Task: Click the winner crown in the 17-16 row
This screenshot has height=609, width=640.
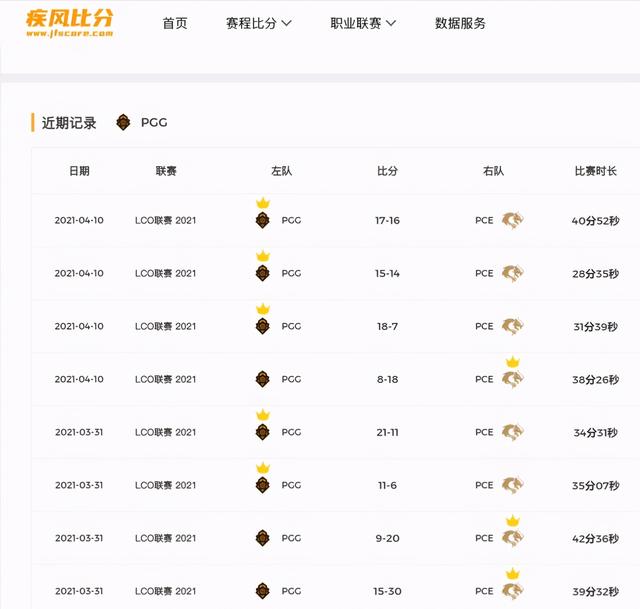Action: (263, 203)
